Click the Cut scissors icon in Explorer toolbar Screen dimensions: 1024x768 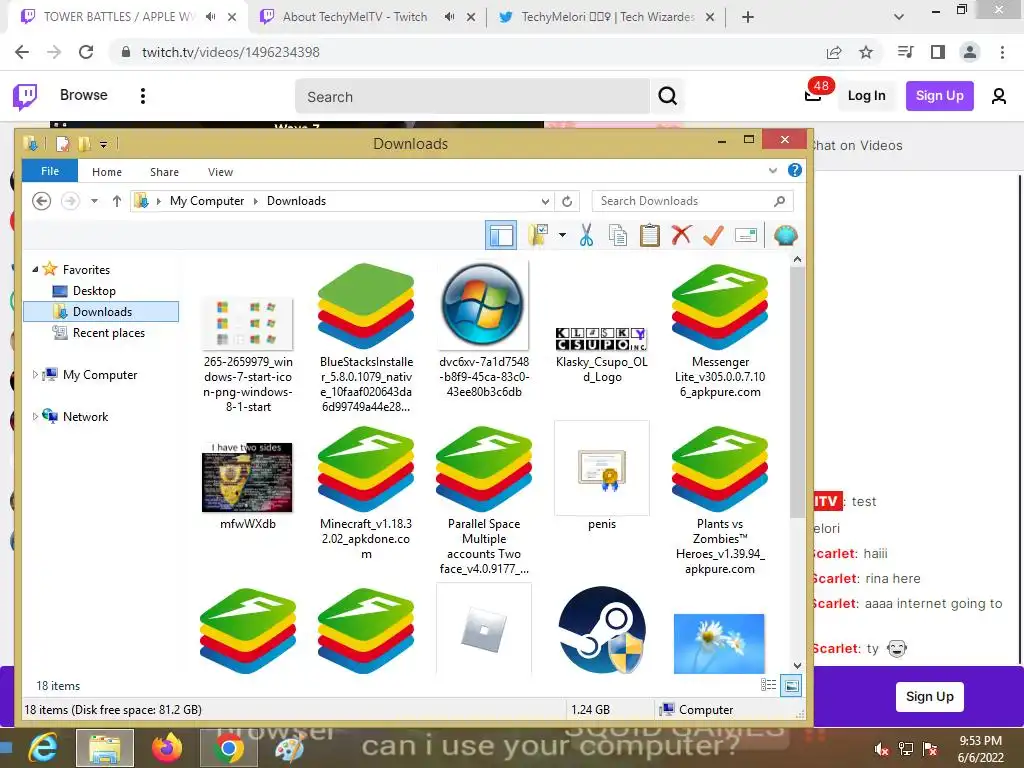tap(586, 235)
